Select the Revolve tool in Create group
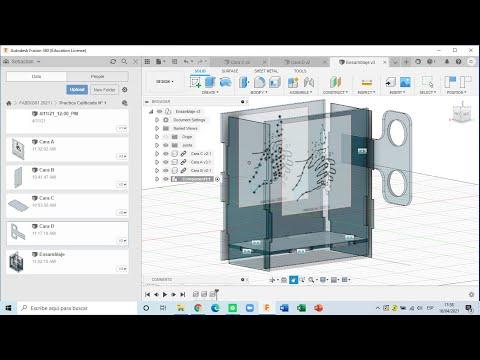Screen dimensions: 480x360 (226, 82)
